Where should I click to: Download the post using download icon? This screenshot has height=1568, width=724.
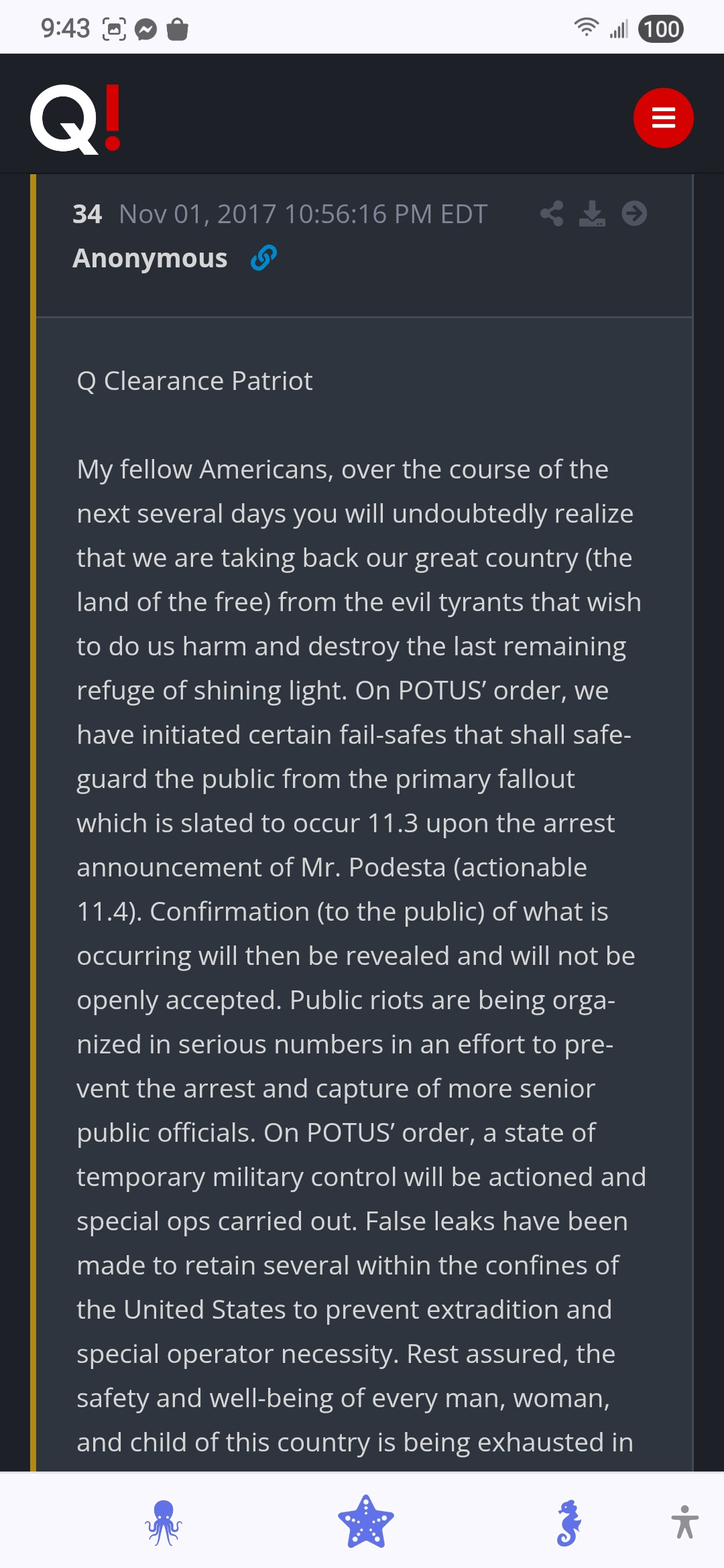click(x=592, y=214)
